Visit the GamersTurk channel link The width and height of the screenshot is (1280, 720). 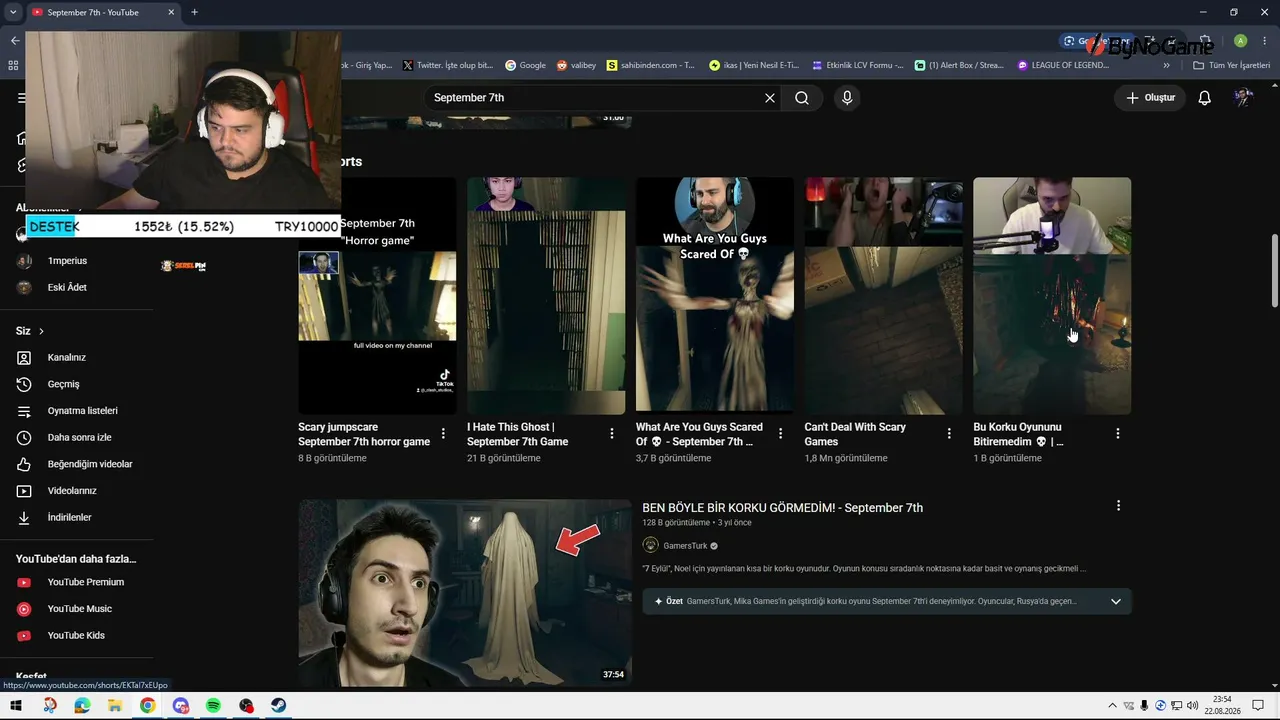tap(685, 546)
